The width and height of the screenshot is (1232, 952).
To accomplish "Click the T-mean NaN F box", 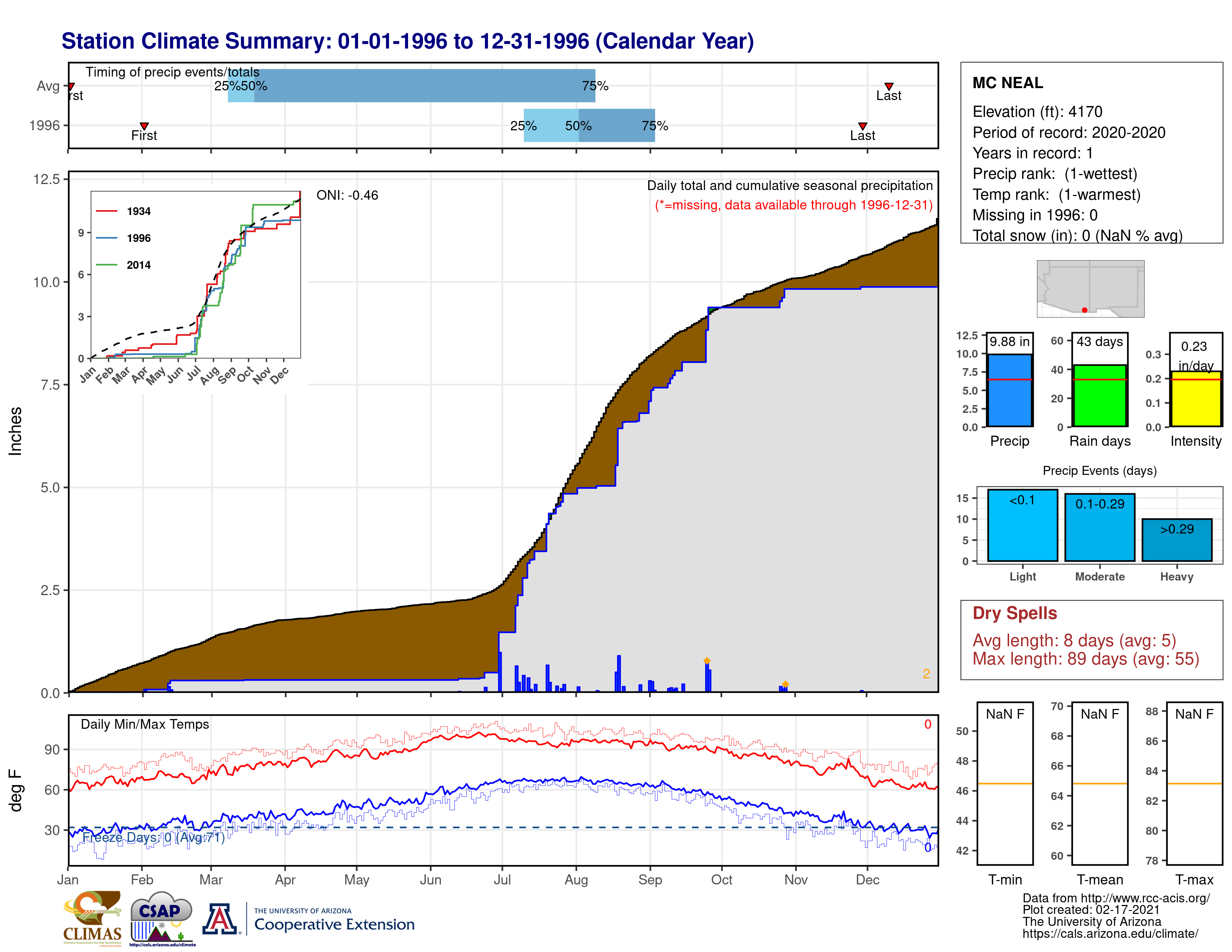I will coord(1099,783).
